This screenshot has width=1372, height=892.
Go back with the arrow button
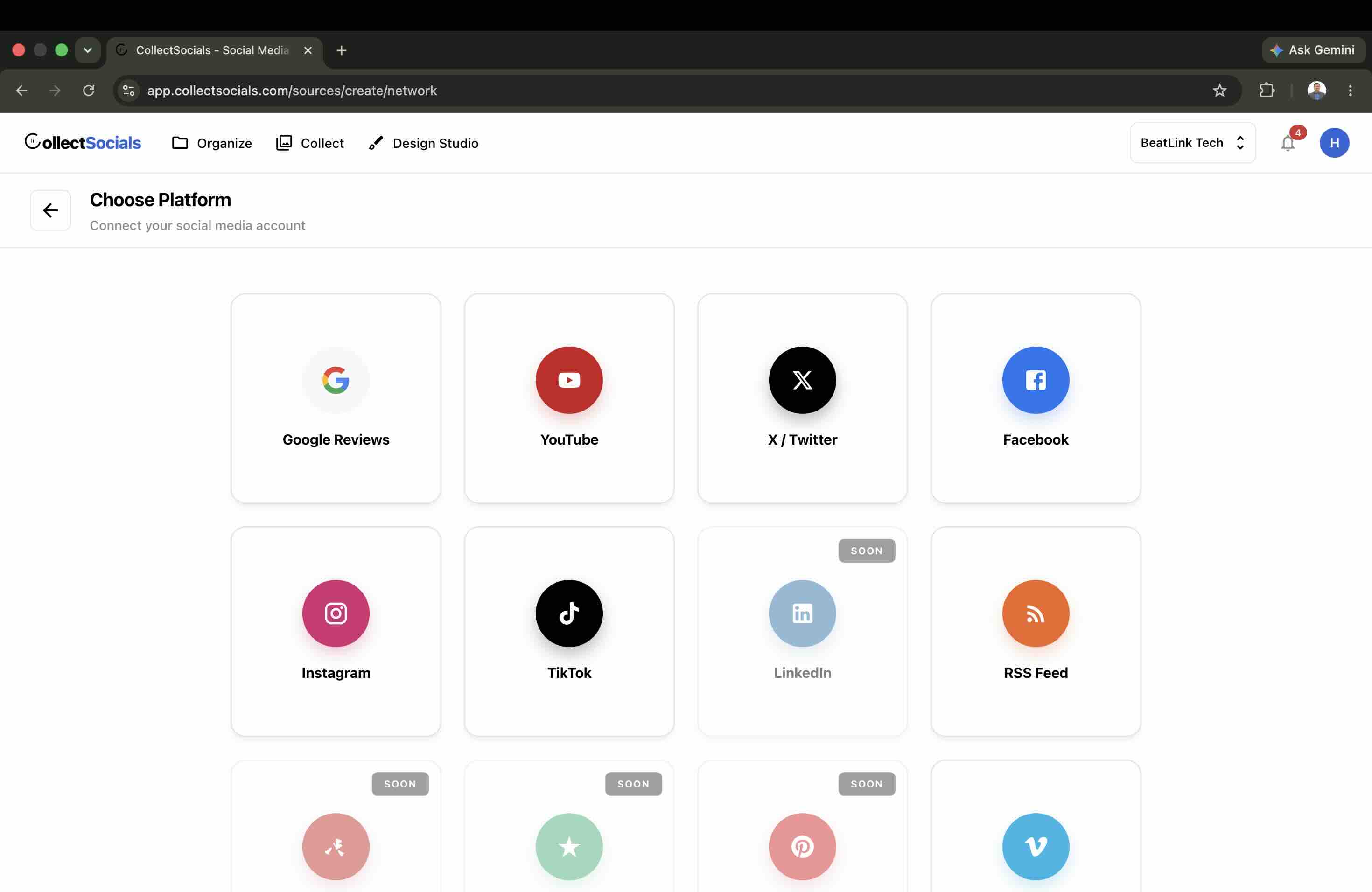tap(51, 210)
